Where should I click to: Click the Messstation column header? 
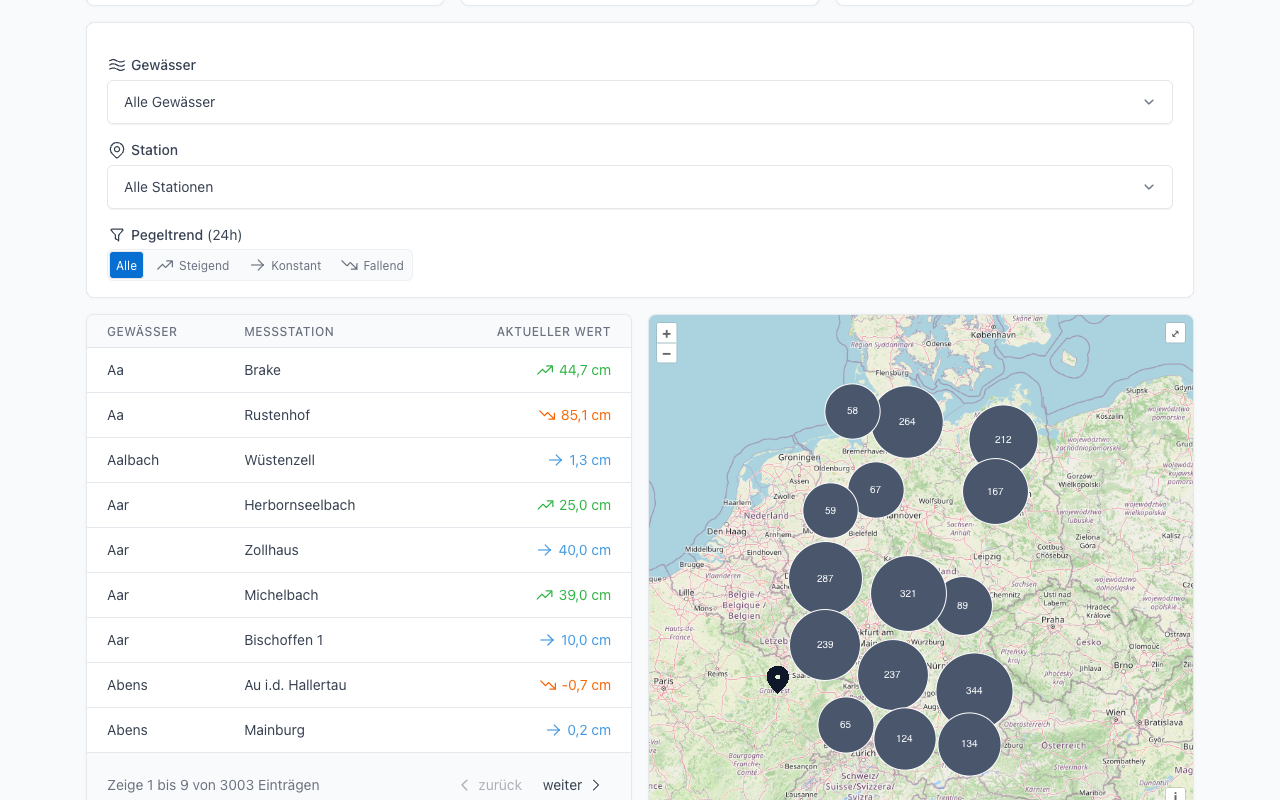coord(289,332)
